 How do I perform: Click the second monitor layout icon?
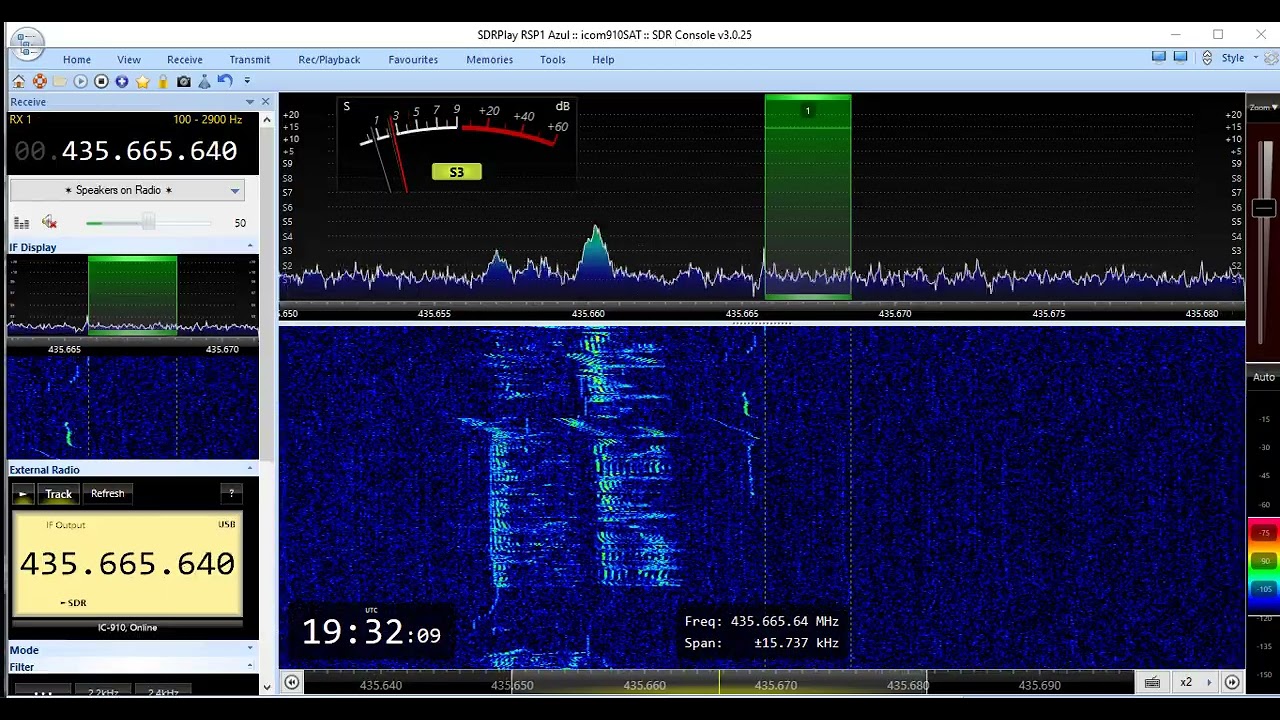click(1181, 58)
